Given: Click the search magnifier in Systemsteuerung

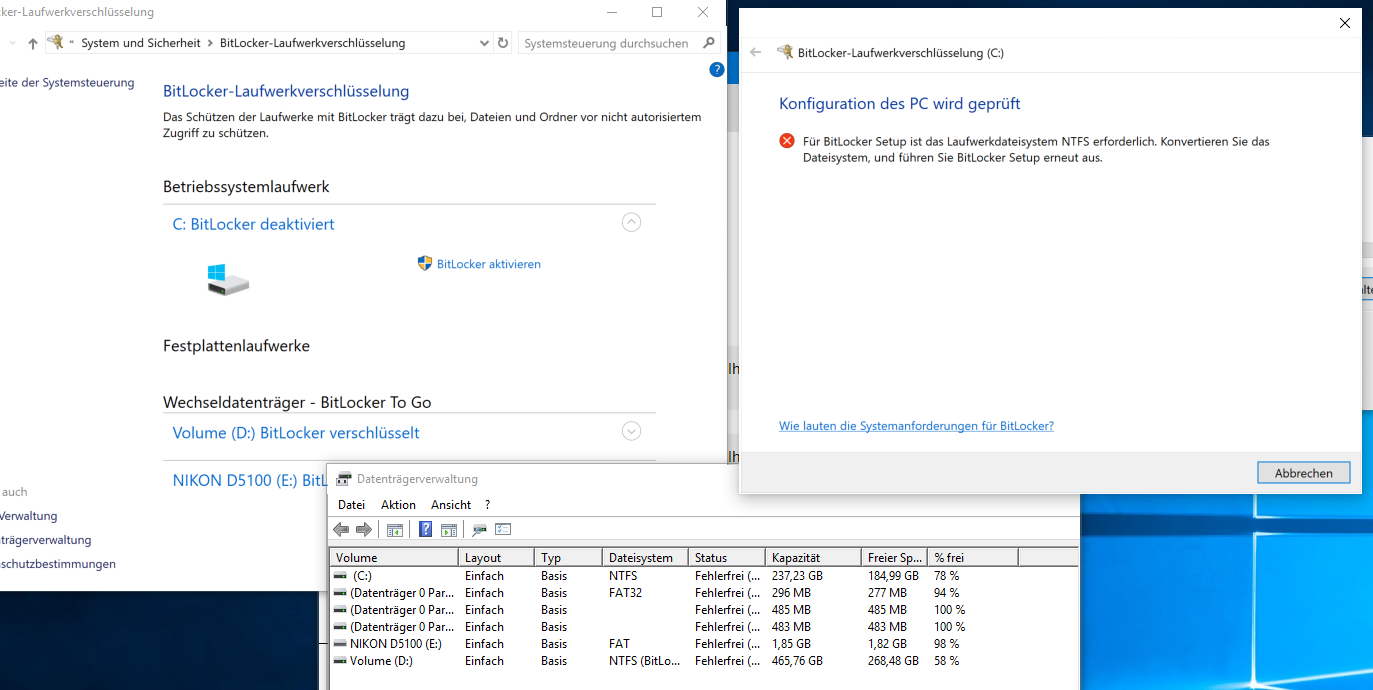Looking at the screenshot, I should click(x=709, y=43).
